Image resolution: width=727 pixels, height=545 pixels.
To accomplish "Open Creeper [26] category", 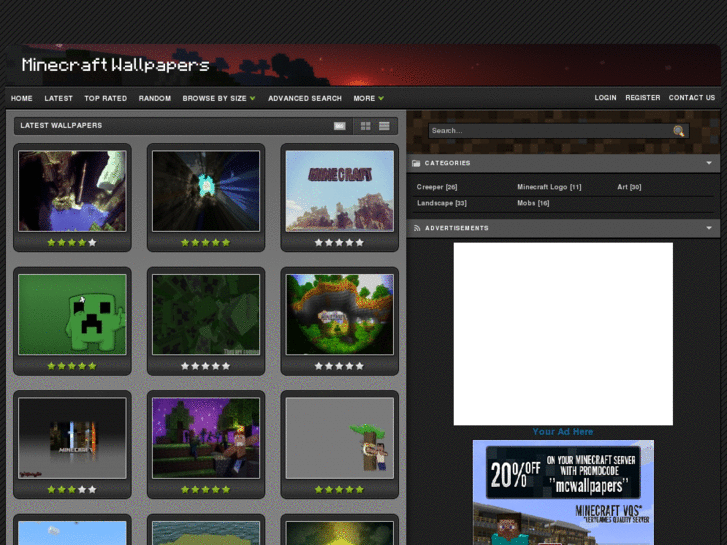I will click(437, 187).
